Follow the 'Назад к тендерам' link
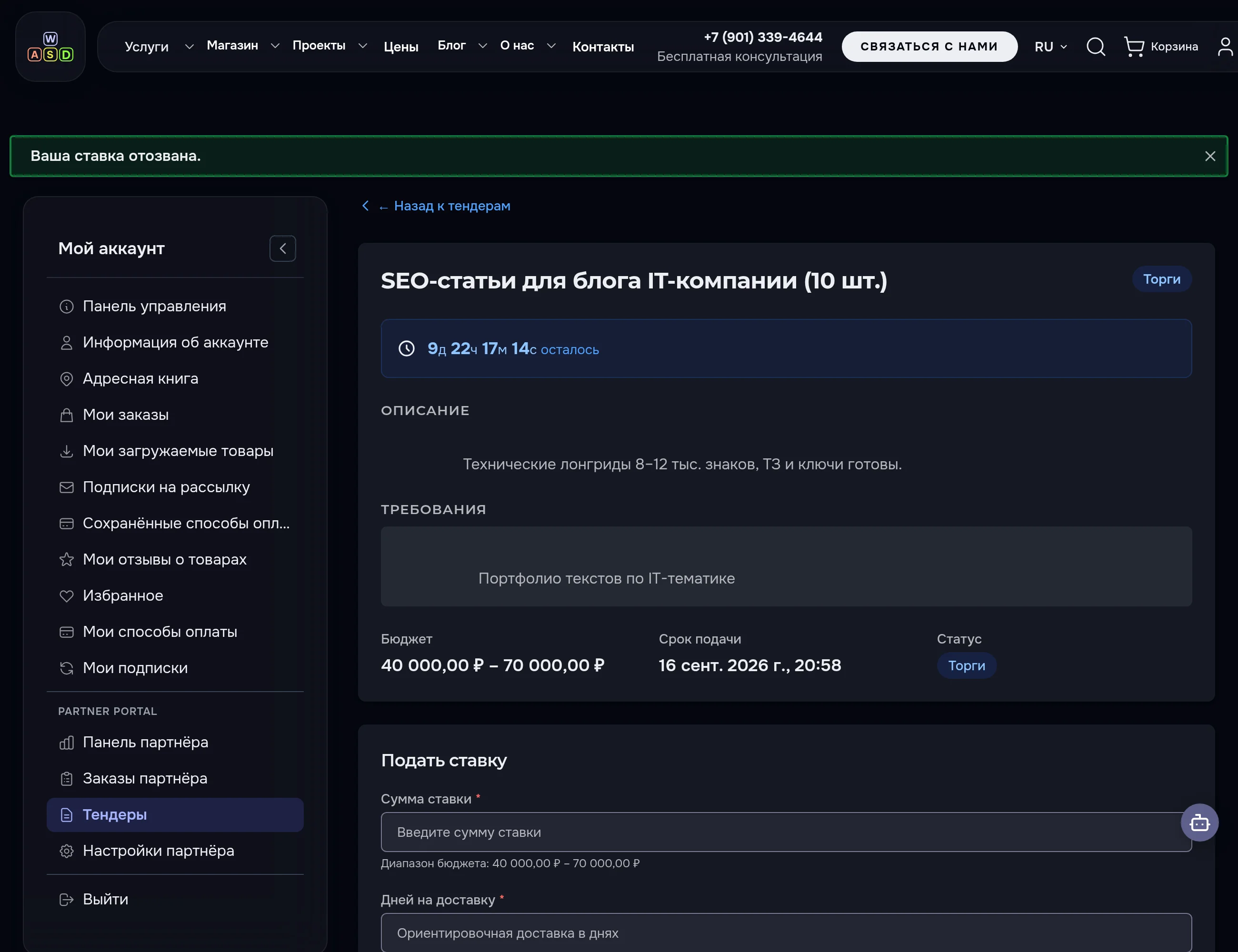The height and width of the screenshot is (952, 1238). pos(436,206)
